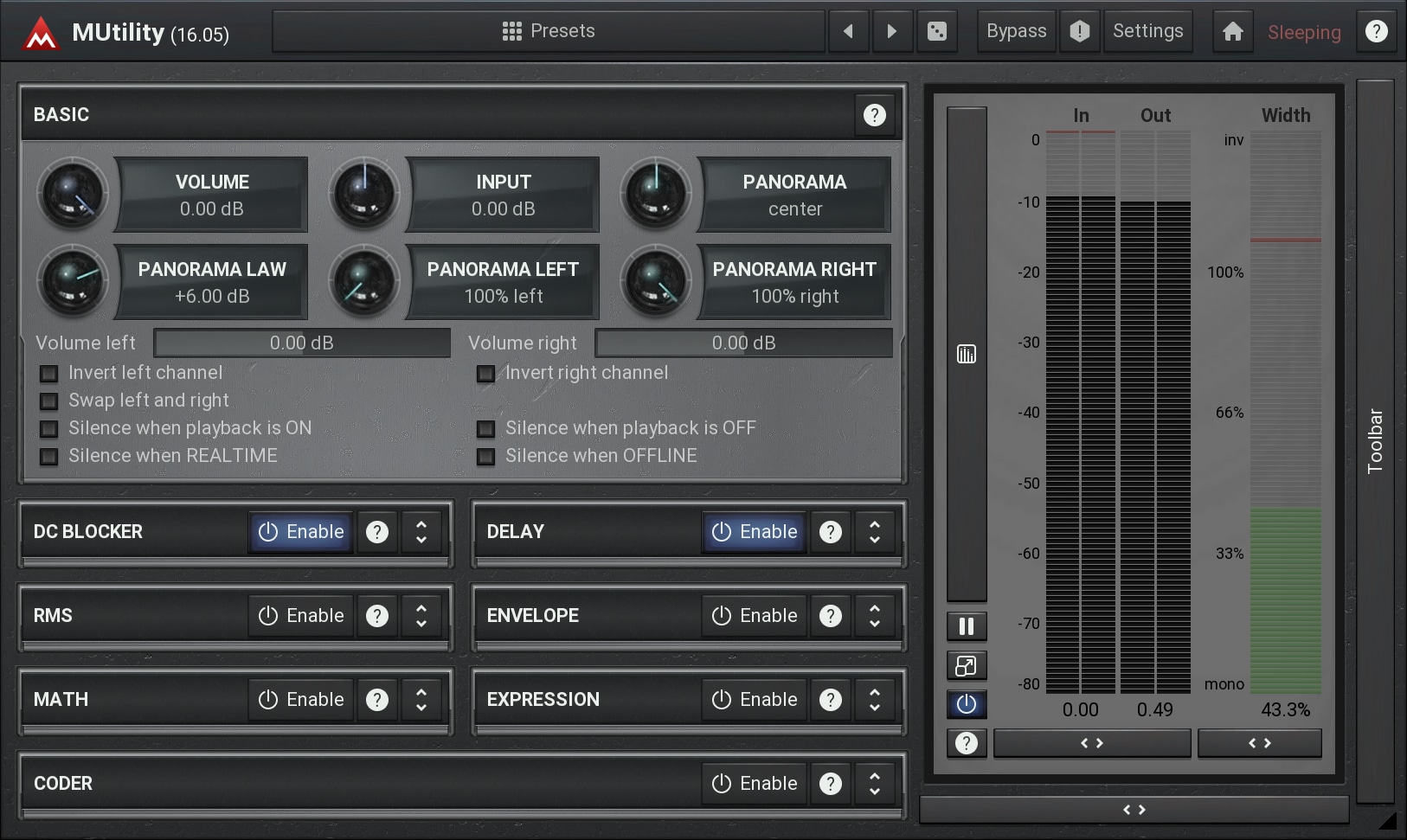The width and height of the screenshot is (1407, 840).
Task: Click the safety shield icon near Bypass
Action: pyautogui.click(x=1080, y=31)
